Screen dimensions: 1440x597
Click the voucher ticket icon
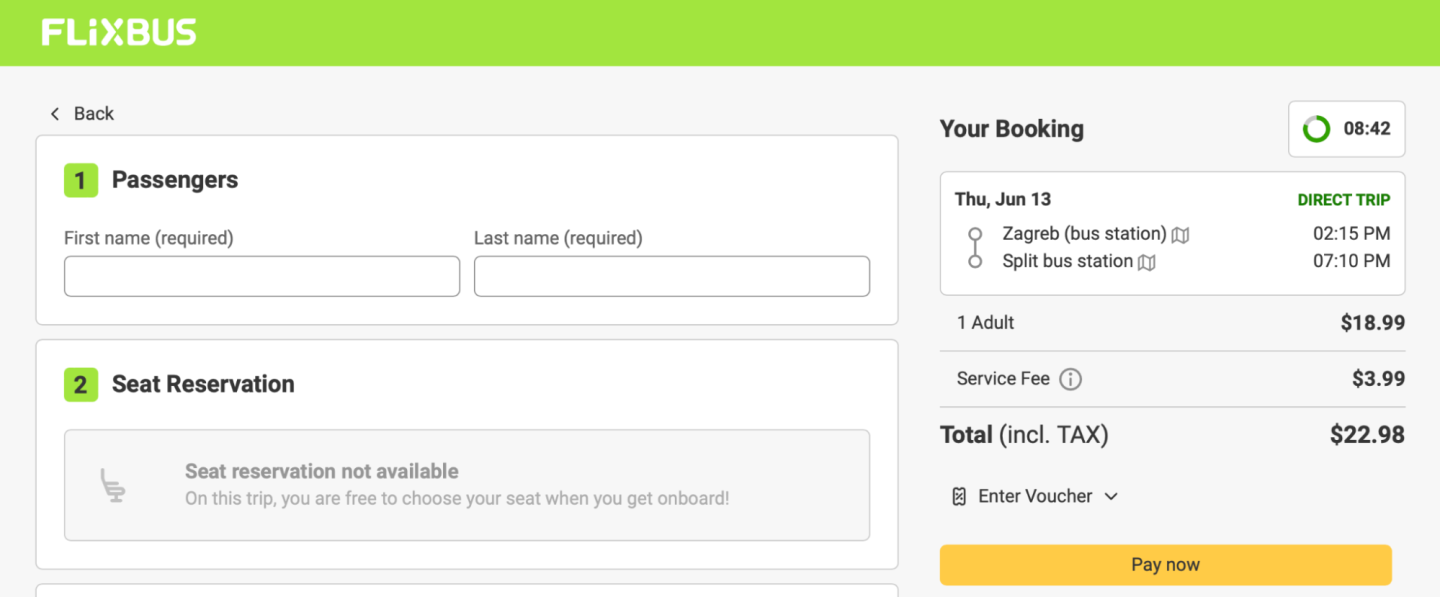[959, 497]
